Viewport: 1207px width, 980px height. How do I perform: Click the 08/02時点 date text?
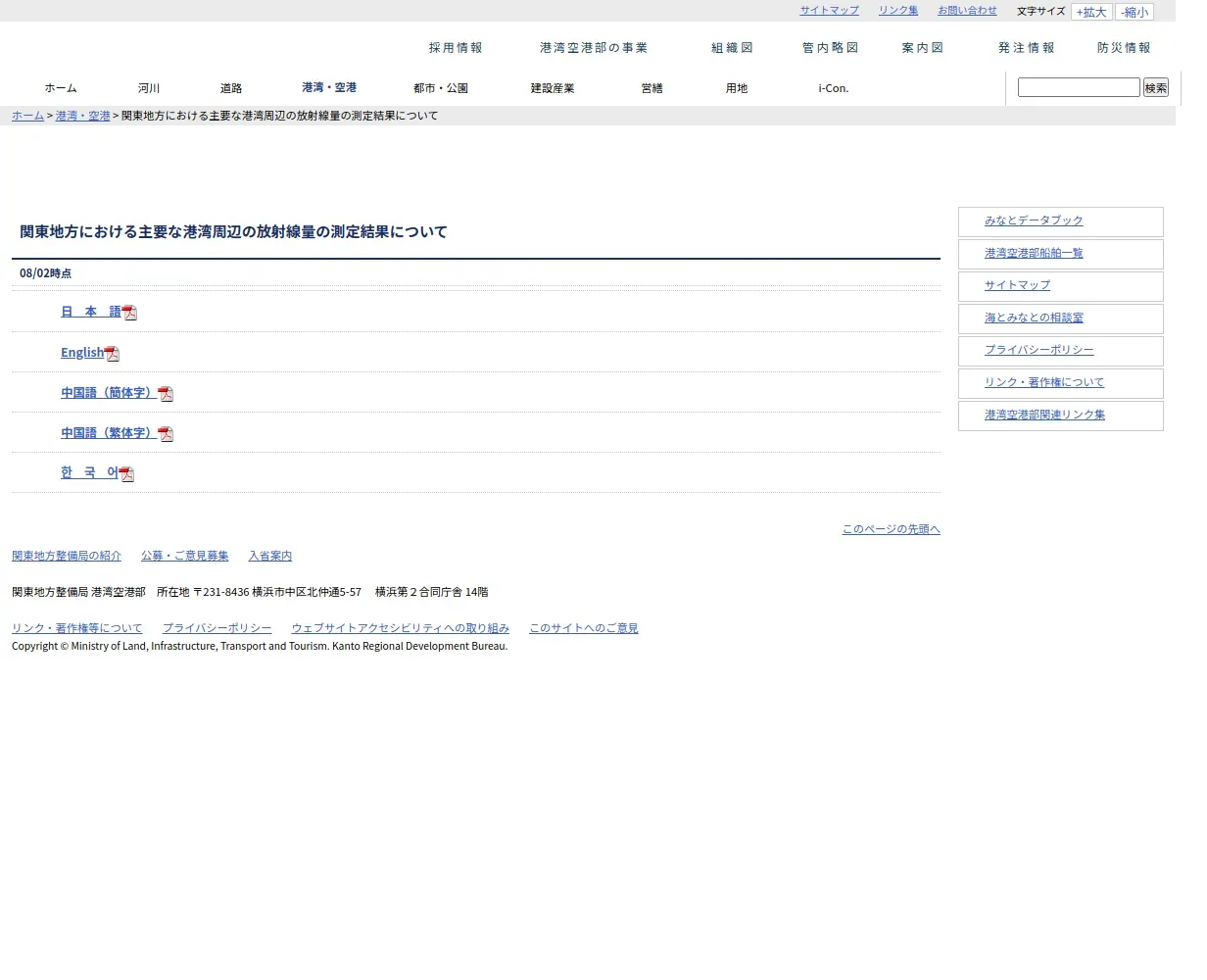click(45, 273)
